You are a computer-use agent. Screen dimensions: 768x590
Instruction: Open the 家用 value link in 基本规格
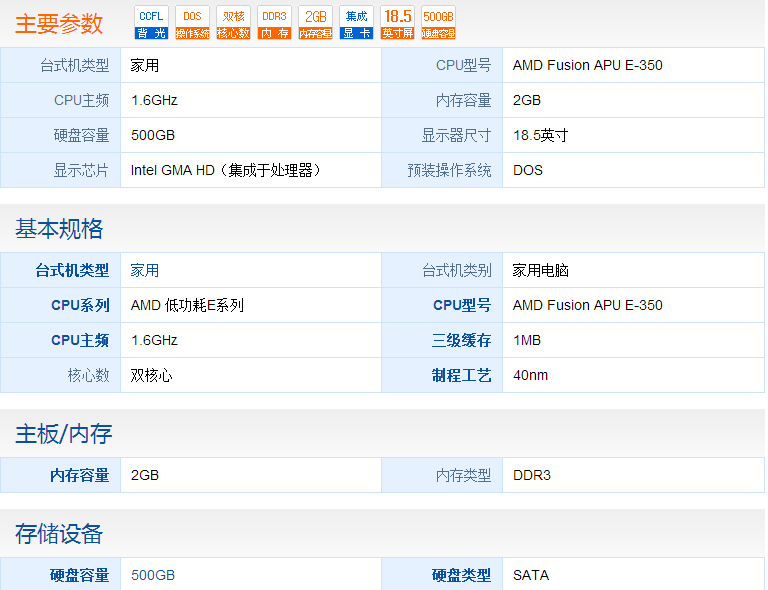144,270
